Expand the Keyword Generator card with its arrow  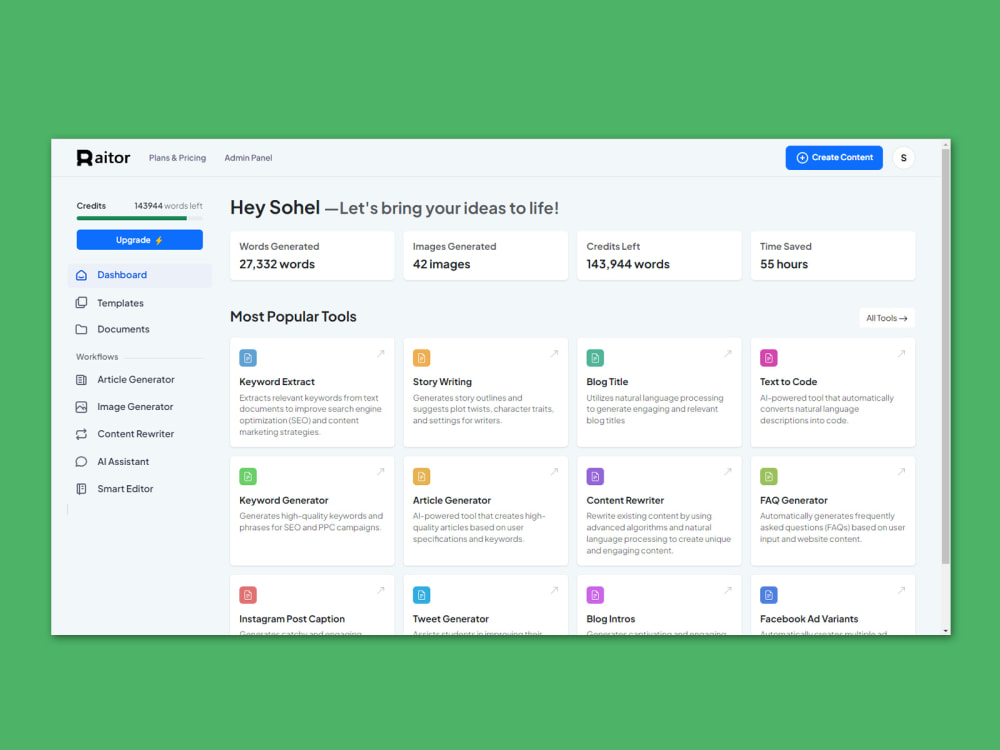click(380, 471)
